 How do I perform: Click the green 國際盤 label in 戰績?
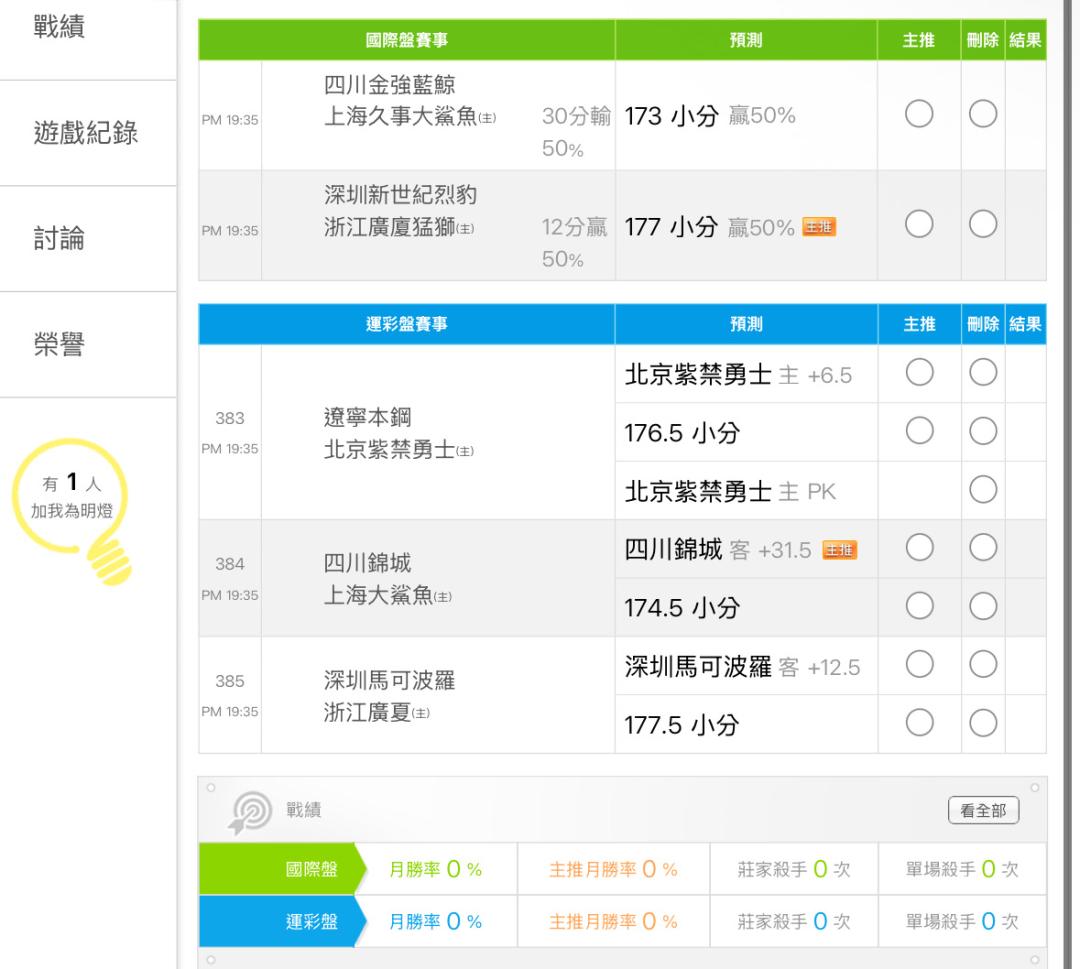tap(311, 869)
